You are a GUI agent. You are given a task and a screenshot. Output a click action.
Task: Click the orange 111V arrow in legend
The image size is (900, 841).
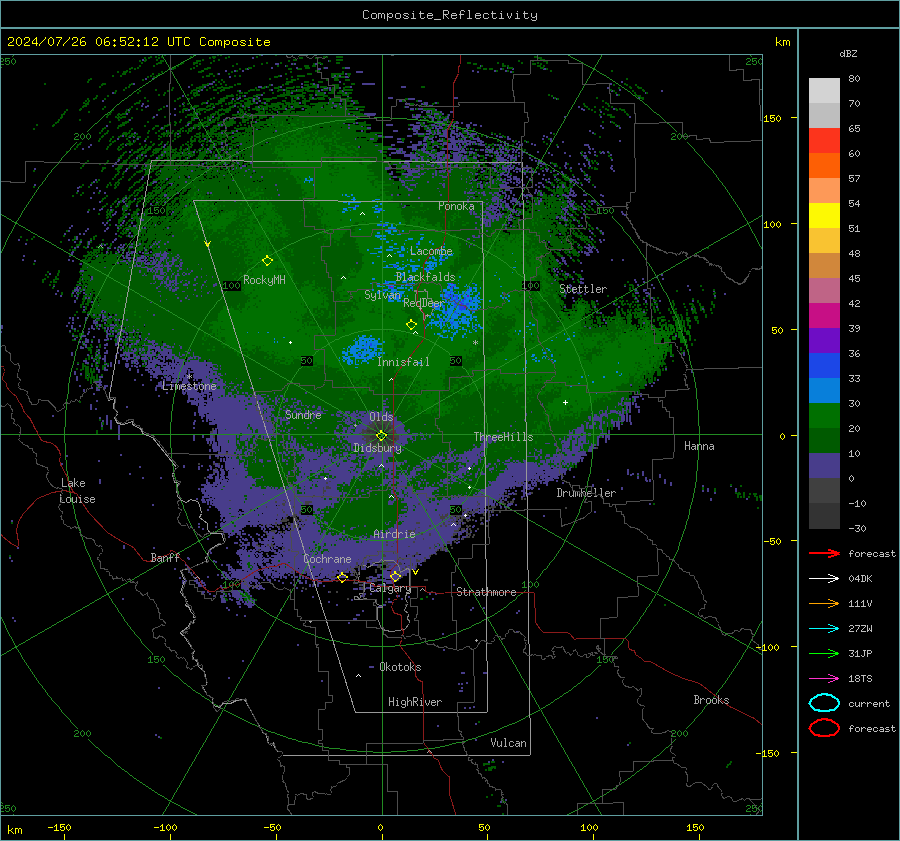click(824, 603)
